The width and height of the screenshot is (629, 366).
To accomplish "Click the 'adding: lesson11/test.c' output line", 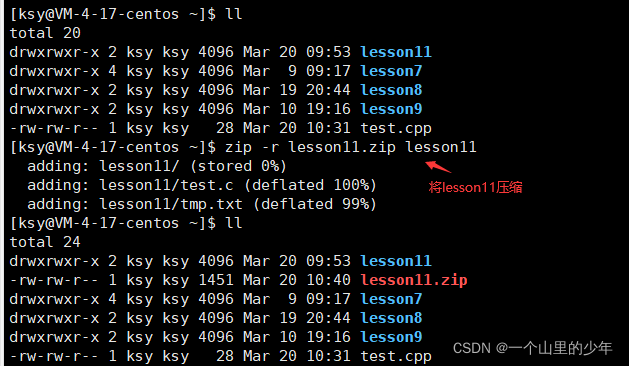I will 202,185.
